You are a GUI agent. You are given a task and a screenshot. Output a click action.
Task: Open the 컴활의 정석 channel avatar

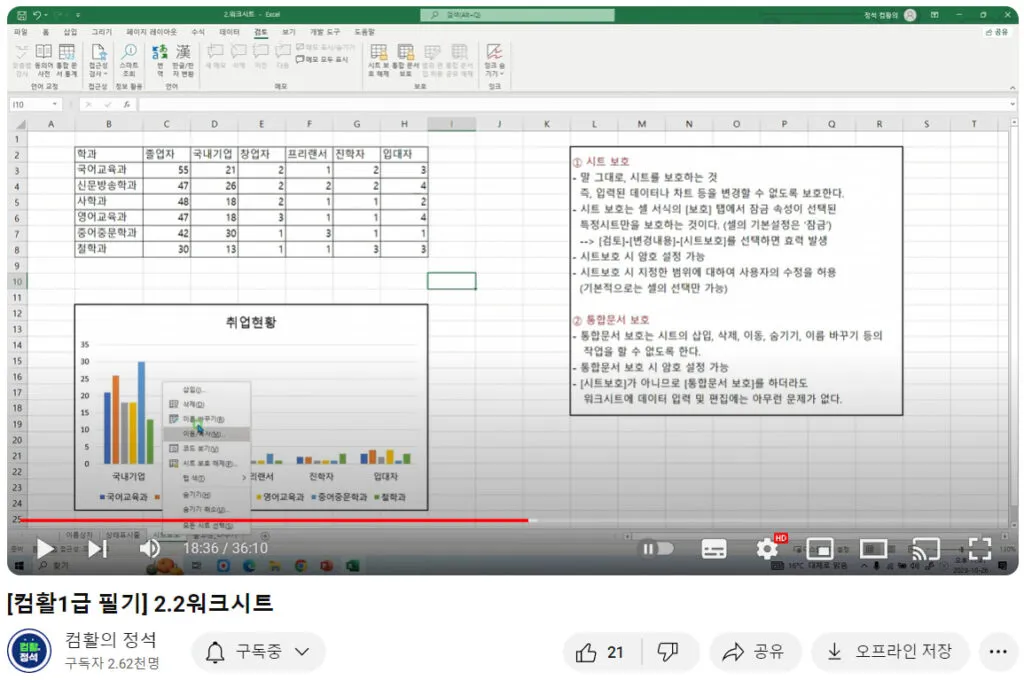pyautogui.click(x=28, y=651)
